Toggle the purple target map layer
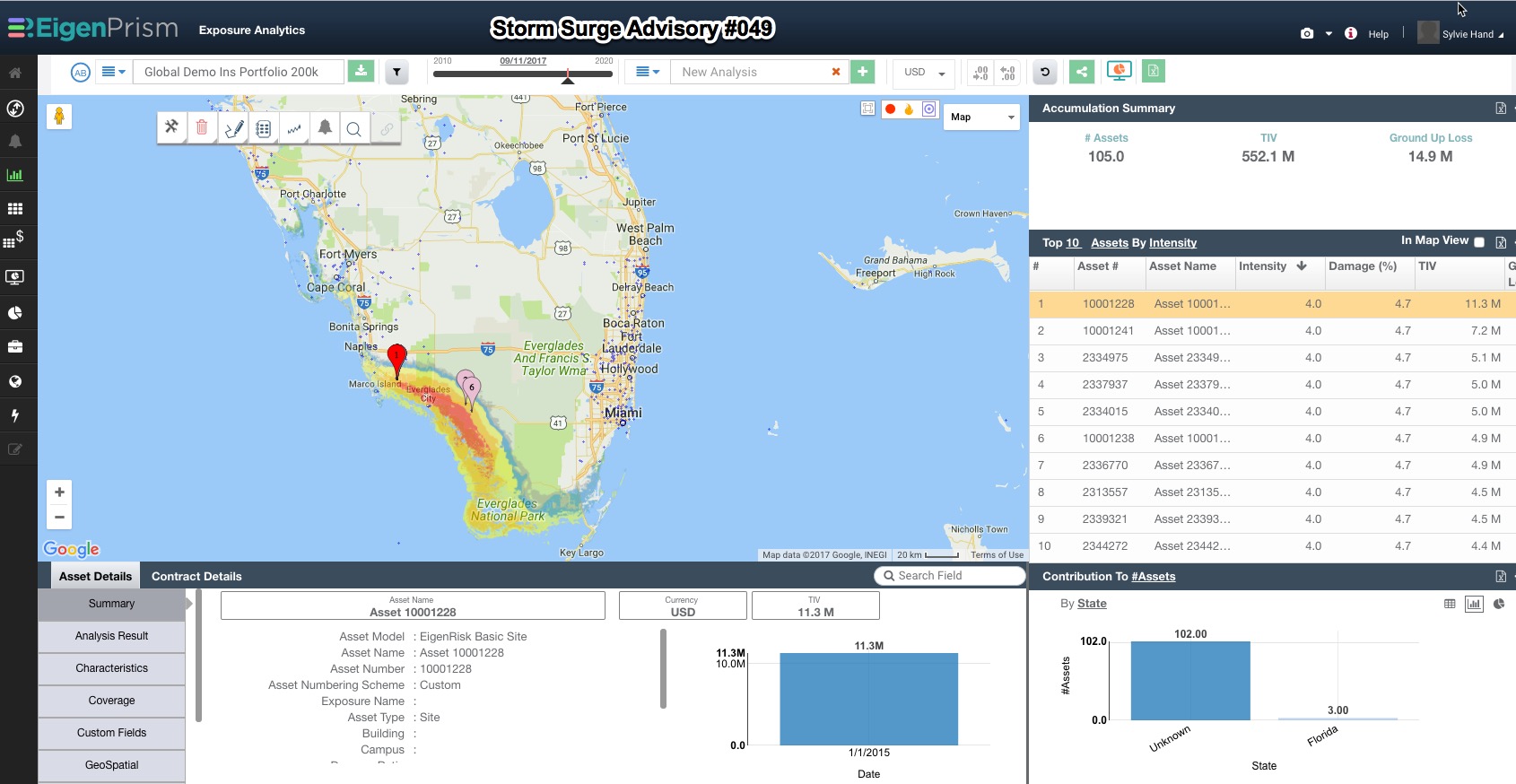1516x784 pixels. click(929, 109)
